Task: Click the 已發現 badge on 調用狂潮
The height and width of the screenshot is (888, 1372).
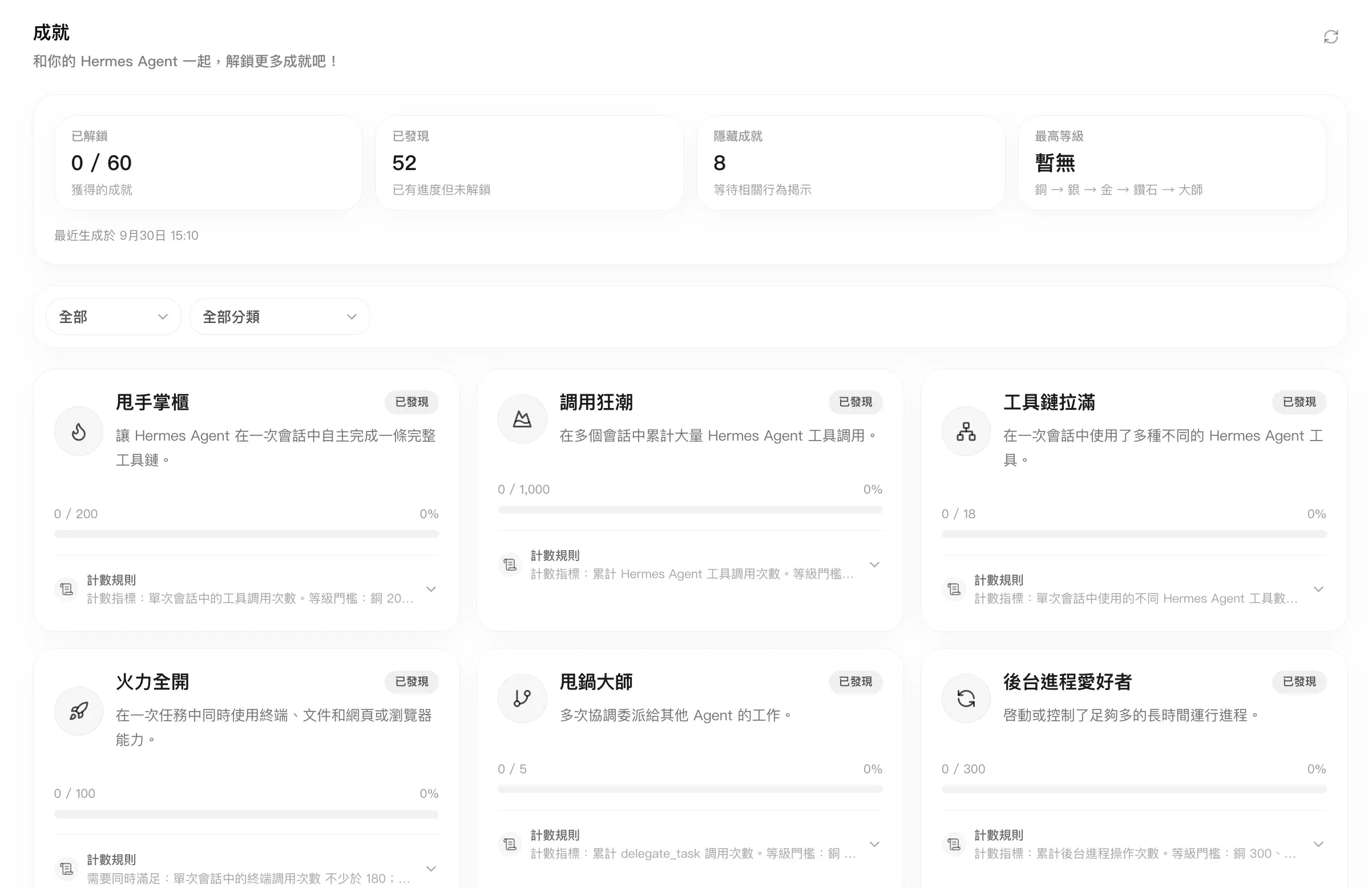Action: click(x=856, y=402)
